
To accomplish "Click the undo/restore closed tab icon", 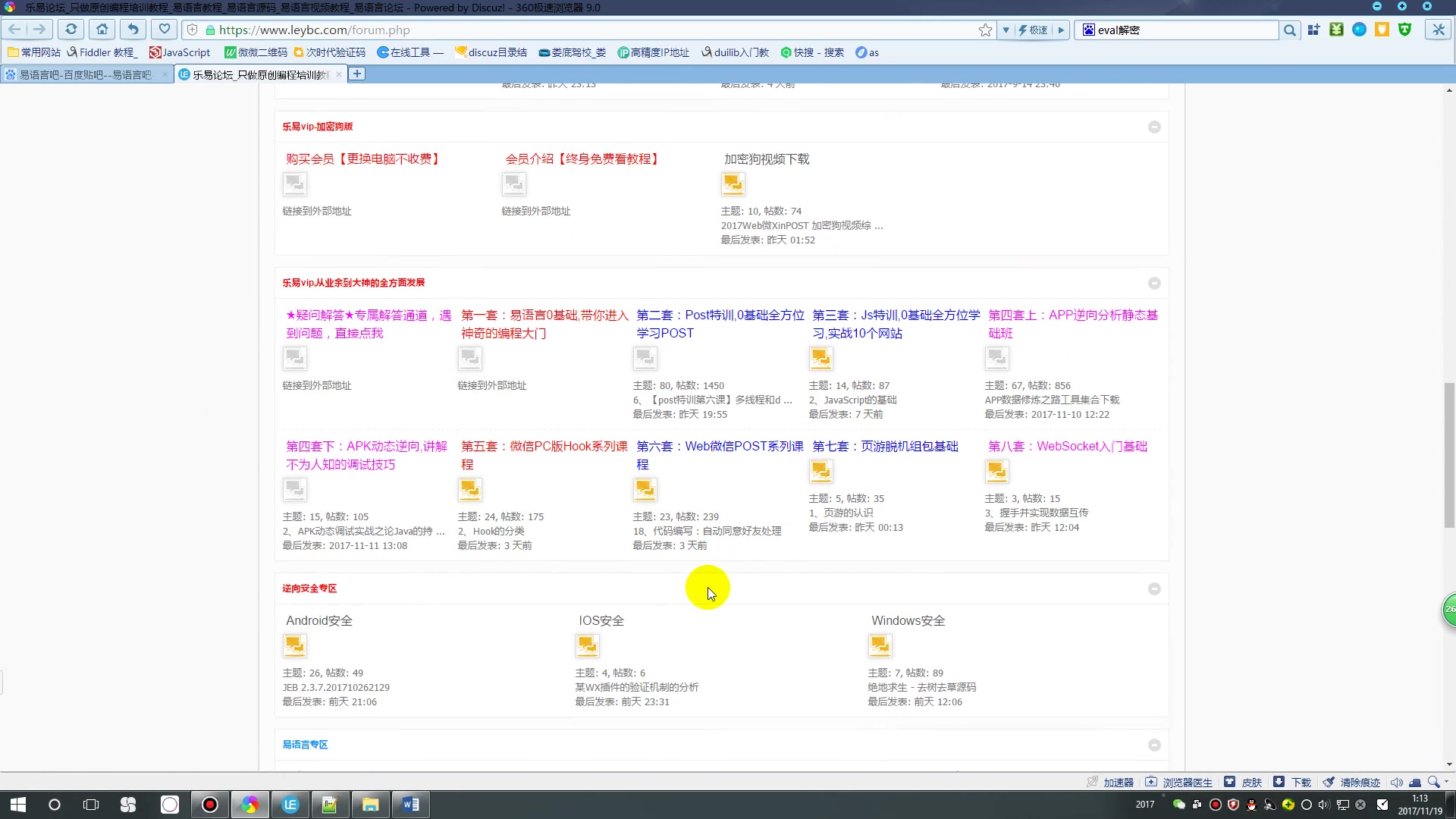I will [133, 30].
